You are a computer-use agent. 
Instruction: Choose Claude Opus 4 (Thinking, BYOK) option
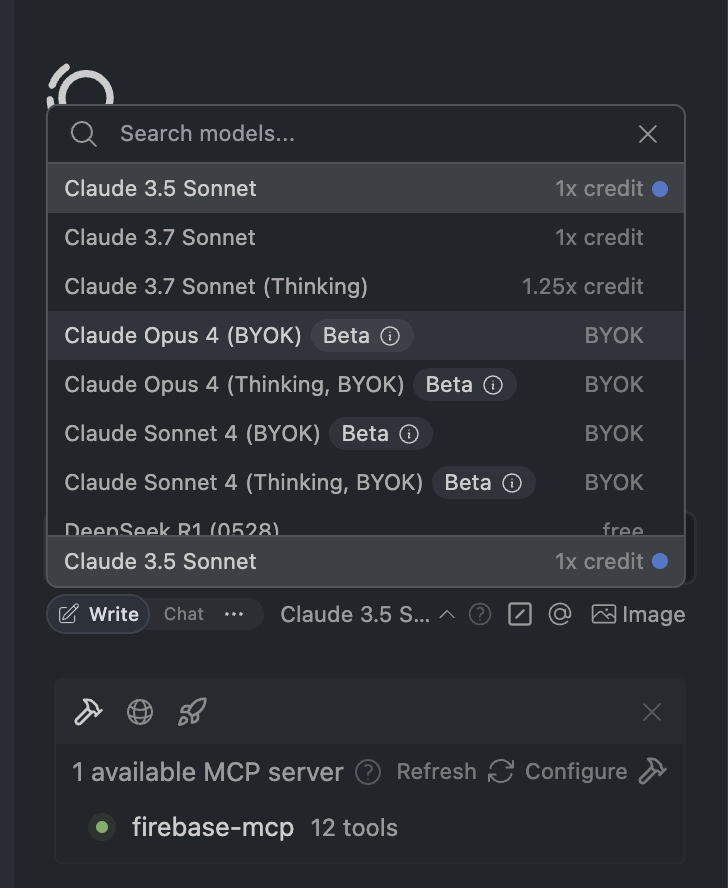click(366, 385)
